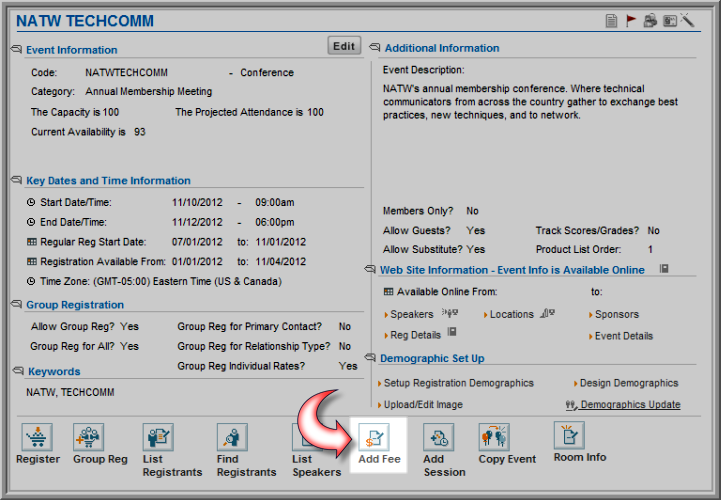Click the Event Description paragraph text
The width and height of the screenshot is (721, 500).
tap(530, 102)
